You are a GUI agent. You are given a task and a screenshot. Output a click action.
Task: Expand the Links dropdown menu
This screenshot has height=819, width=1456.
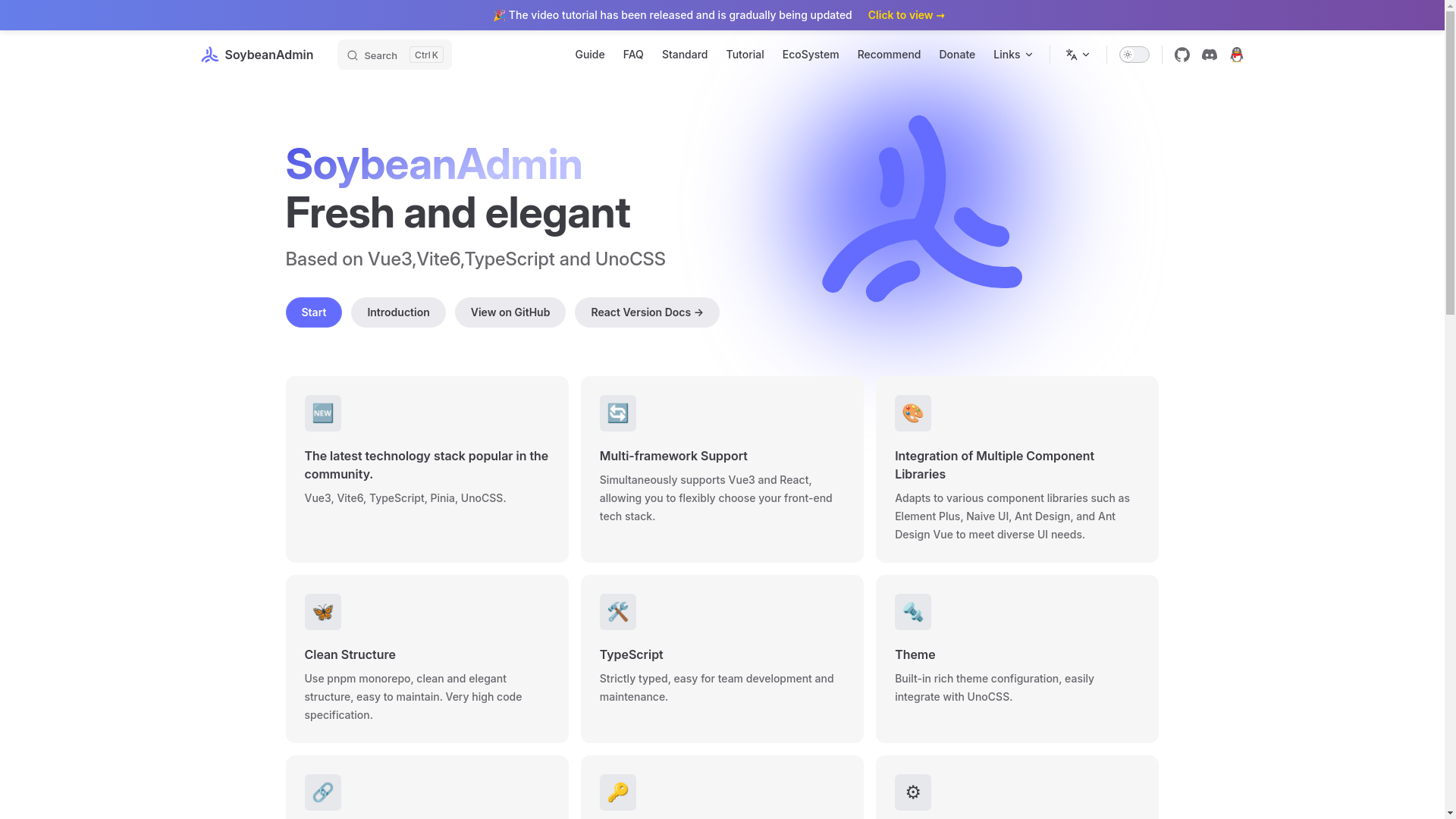pos(1012,55)
